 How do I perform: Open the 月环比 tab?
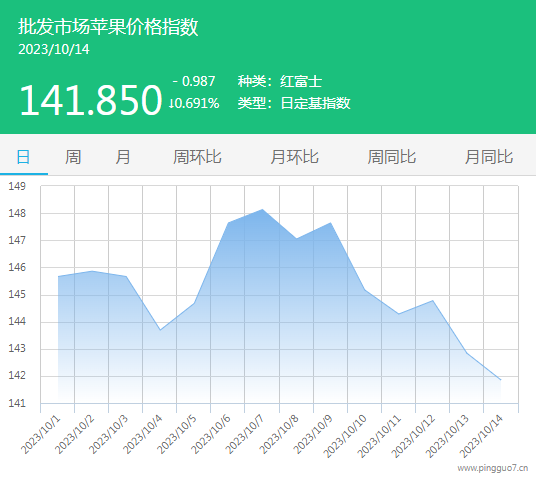tap(294, 157)
